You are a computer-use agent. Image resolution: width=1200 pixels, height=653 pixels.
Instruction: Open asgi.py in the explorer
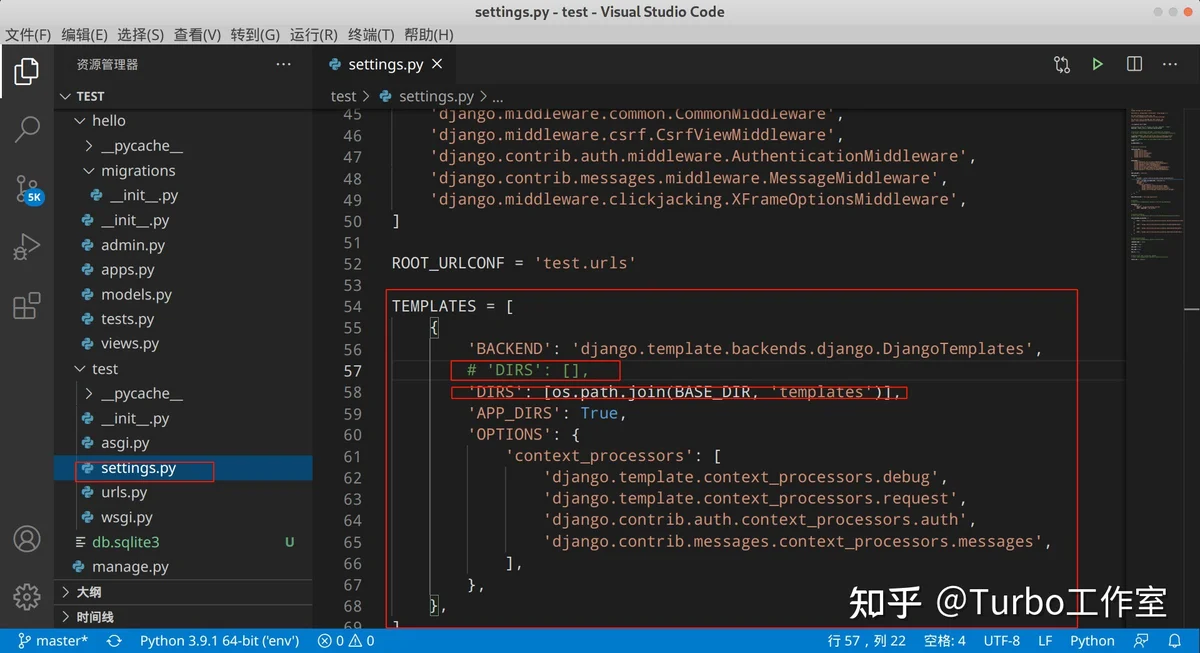(x=183, y=443)
